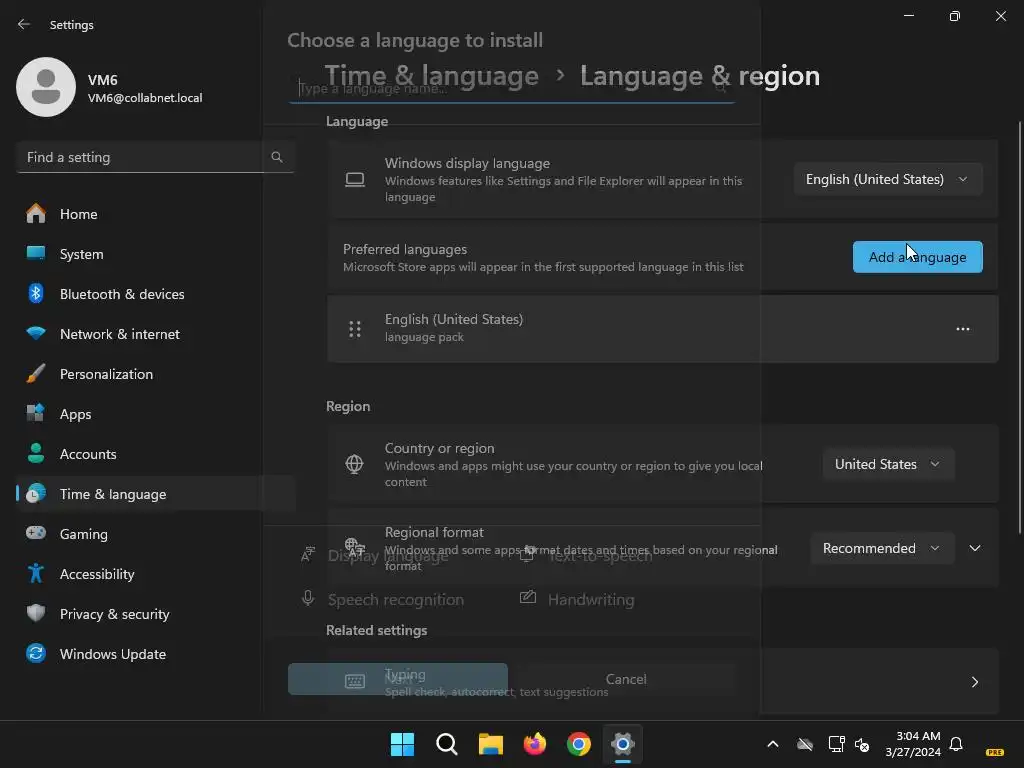Open taskbar Search
The height and width of the screenshot is (768, 1024).
click(447, 744)
